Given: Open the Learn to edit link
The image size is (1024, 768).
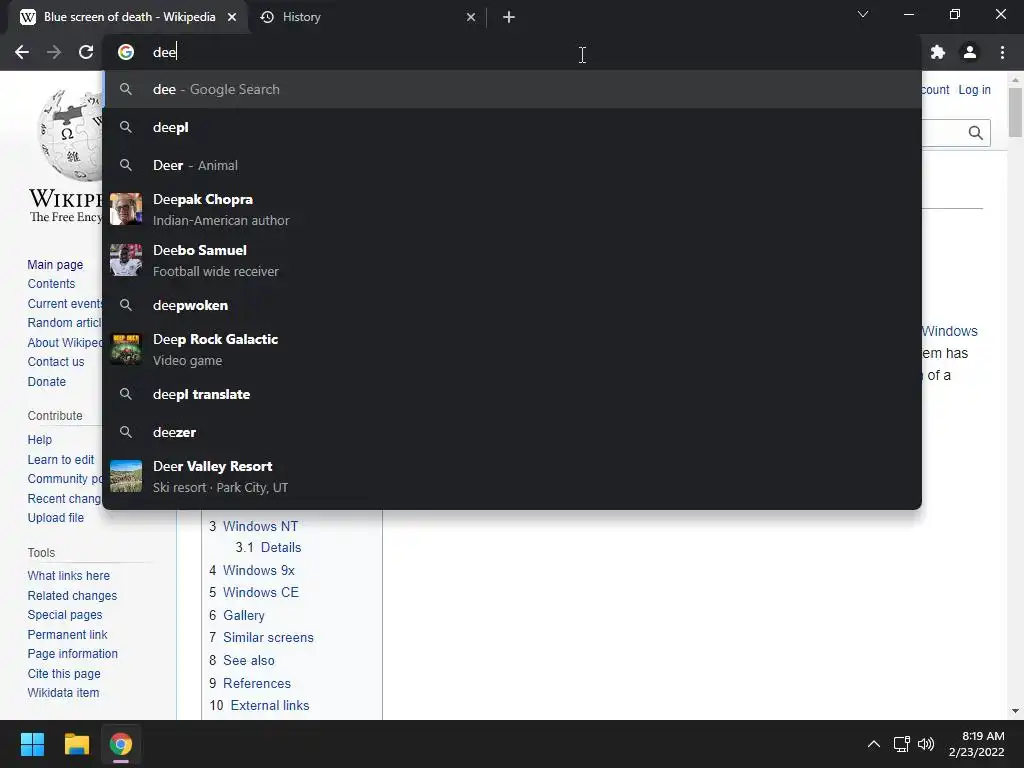Looking at the screenshot, I should [x=61, y=459].
